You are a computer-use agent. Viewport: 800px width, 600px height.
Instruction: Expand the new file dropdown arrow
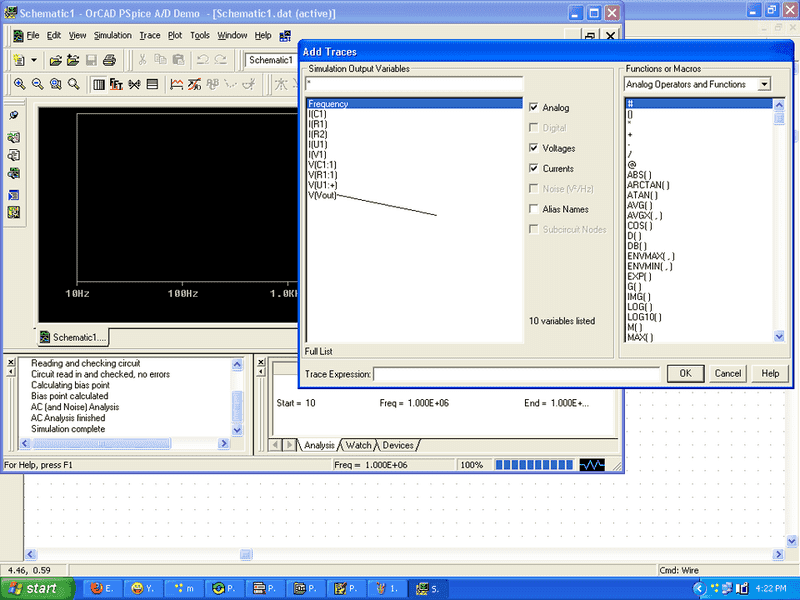(x=35, y=61)
